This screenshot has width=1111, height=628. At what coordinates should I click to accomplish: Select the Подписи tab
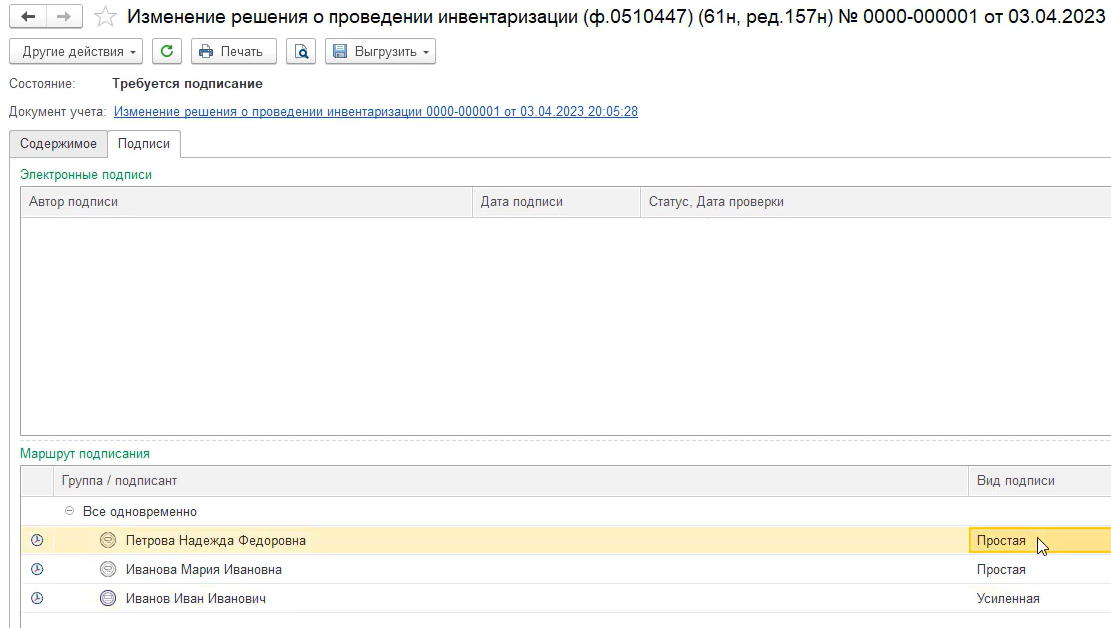pos(144,143)
